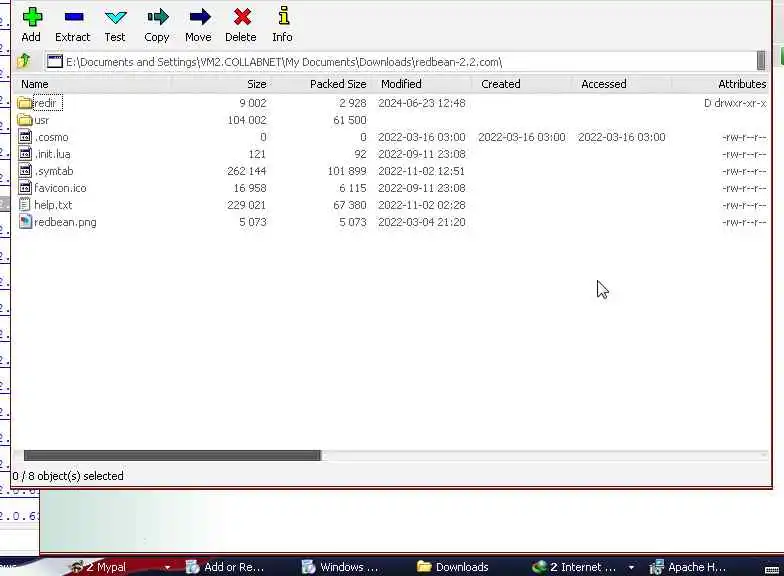Click .cosmo accessed date cell
784x576 pixels.
pyautogui.click(x=622, y=137)
